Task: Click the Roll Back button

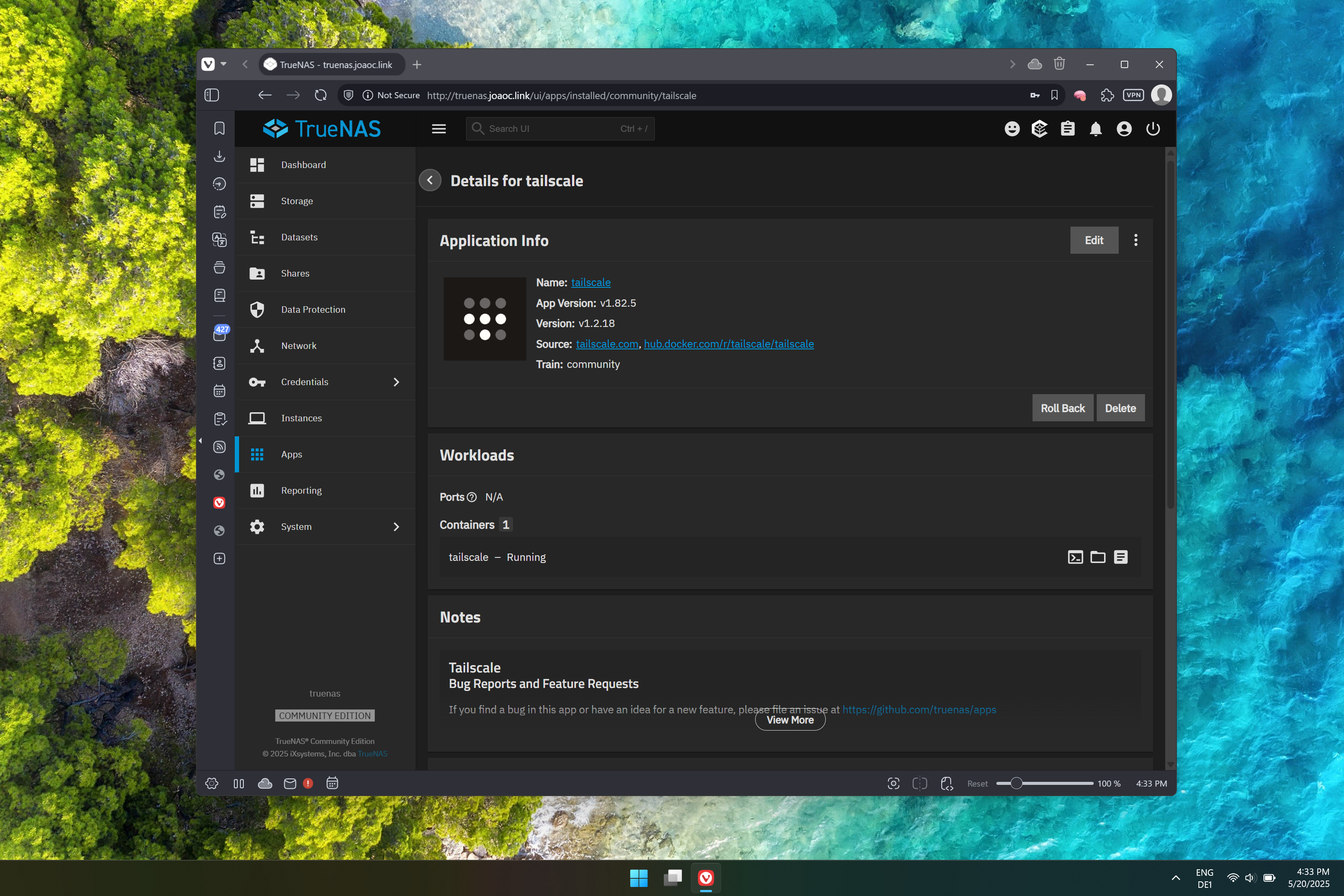Action: click(x=1062, y=408)
